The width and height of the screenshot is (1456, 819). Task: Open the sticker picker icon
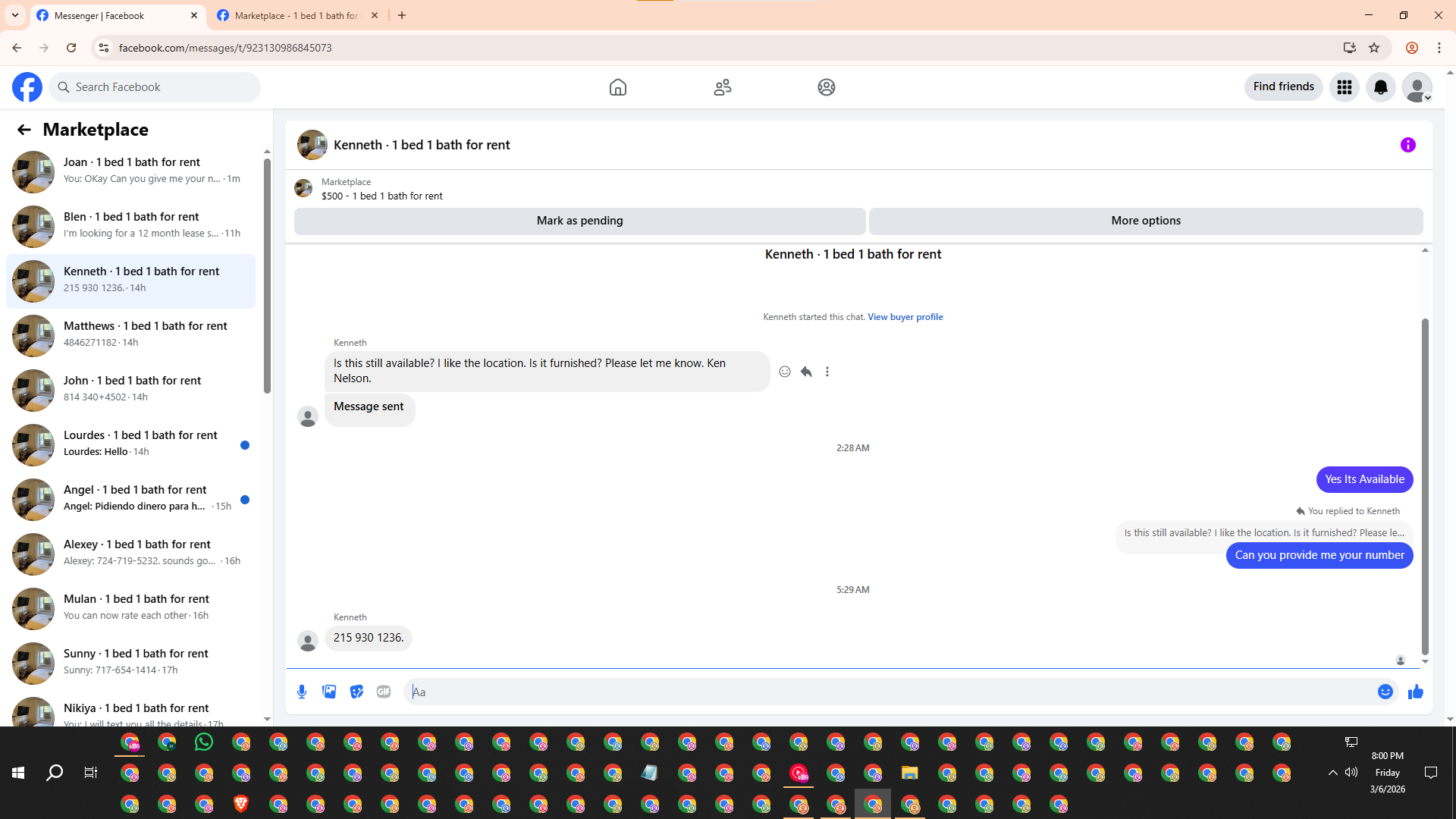click(356, 692)
